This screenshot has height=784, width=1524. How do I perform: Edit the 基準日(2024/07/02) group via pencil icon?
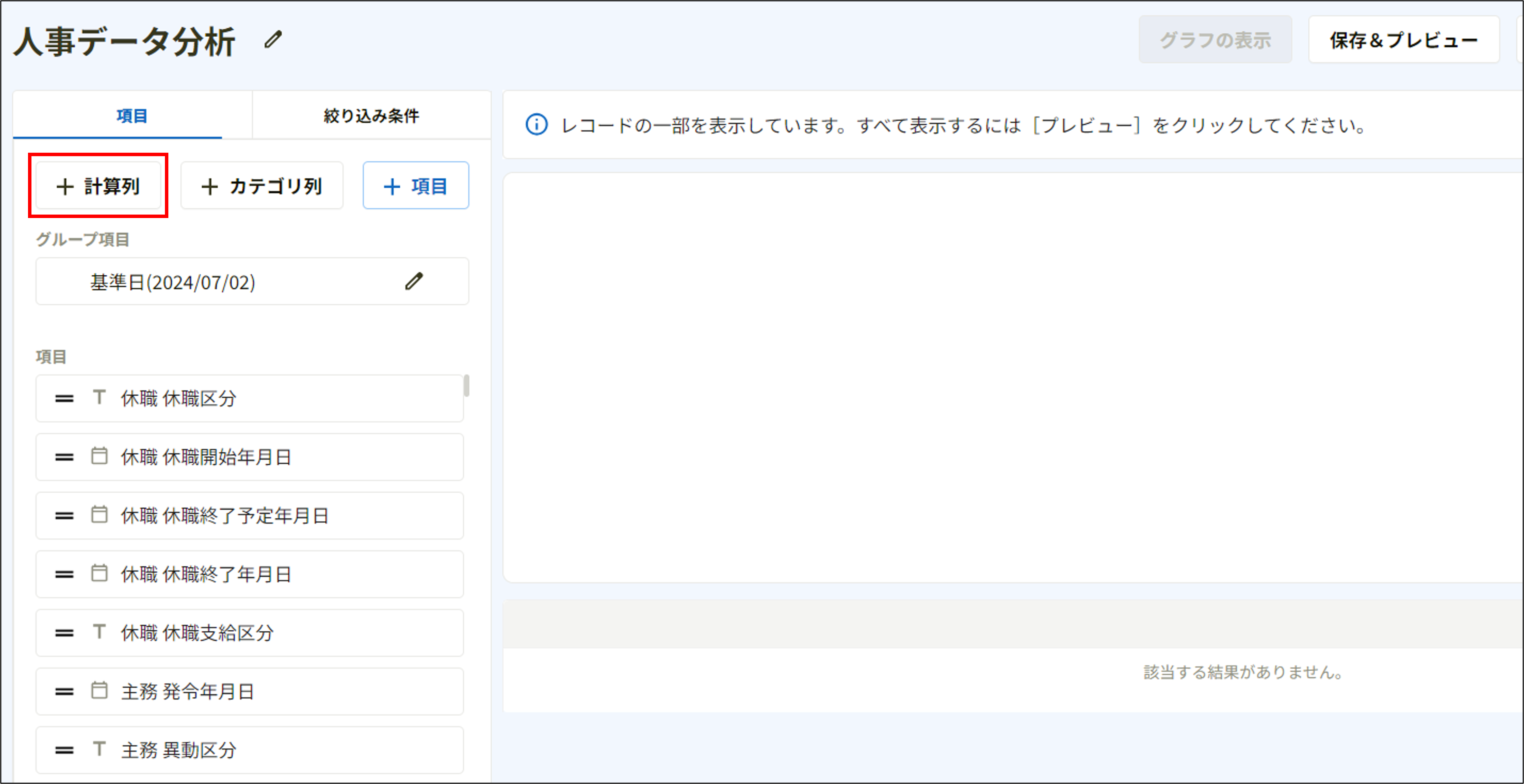[x=415, y=281]
